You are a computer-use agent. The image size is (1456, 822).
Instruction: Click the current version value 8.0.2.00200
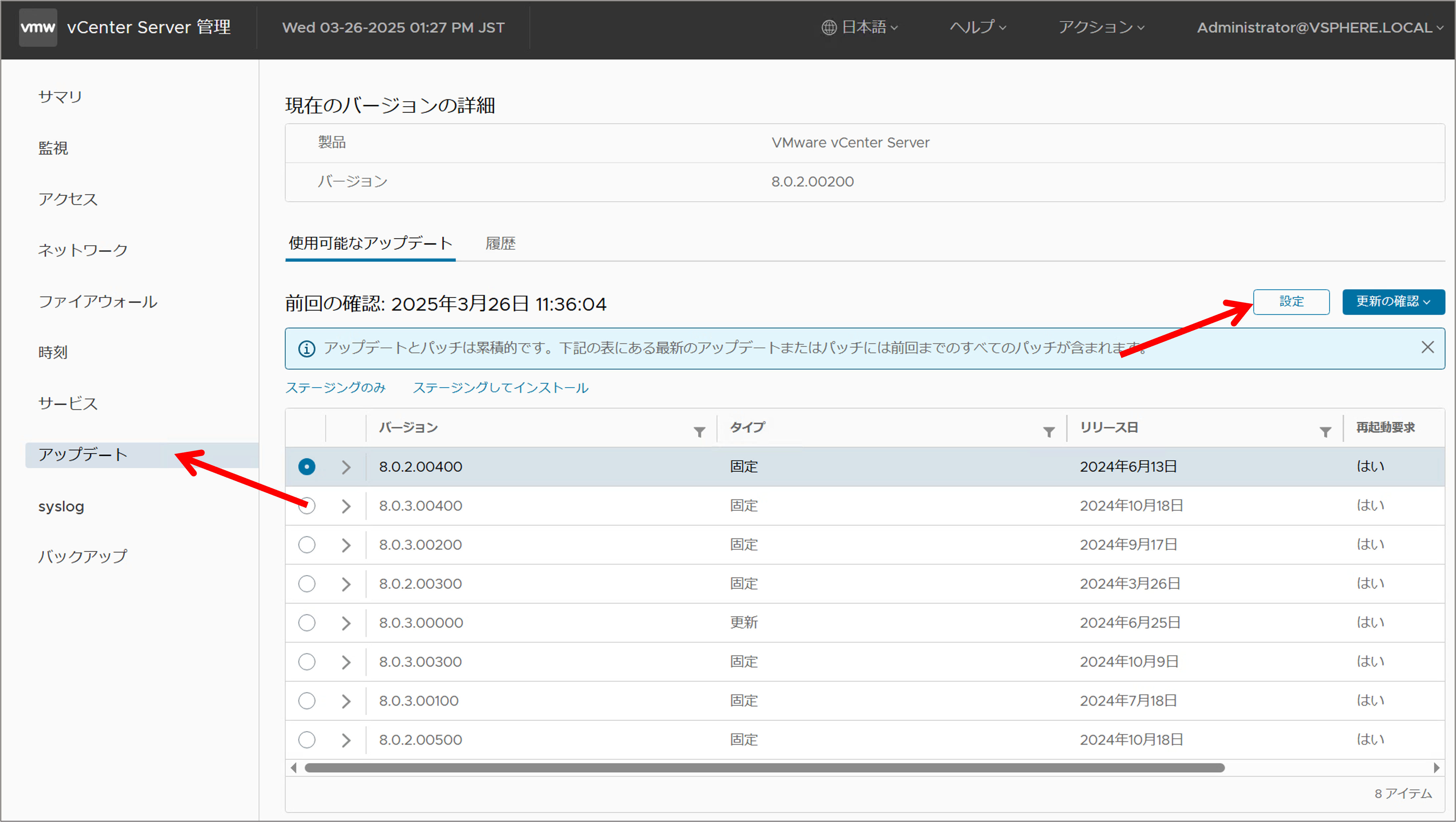[x=812, y=181]
